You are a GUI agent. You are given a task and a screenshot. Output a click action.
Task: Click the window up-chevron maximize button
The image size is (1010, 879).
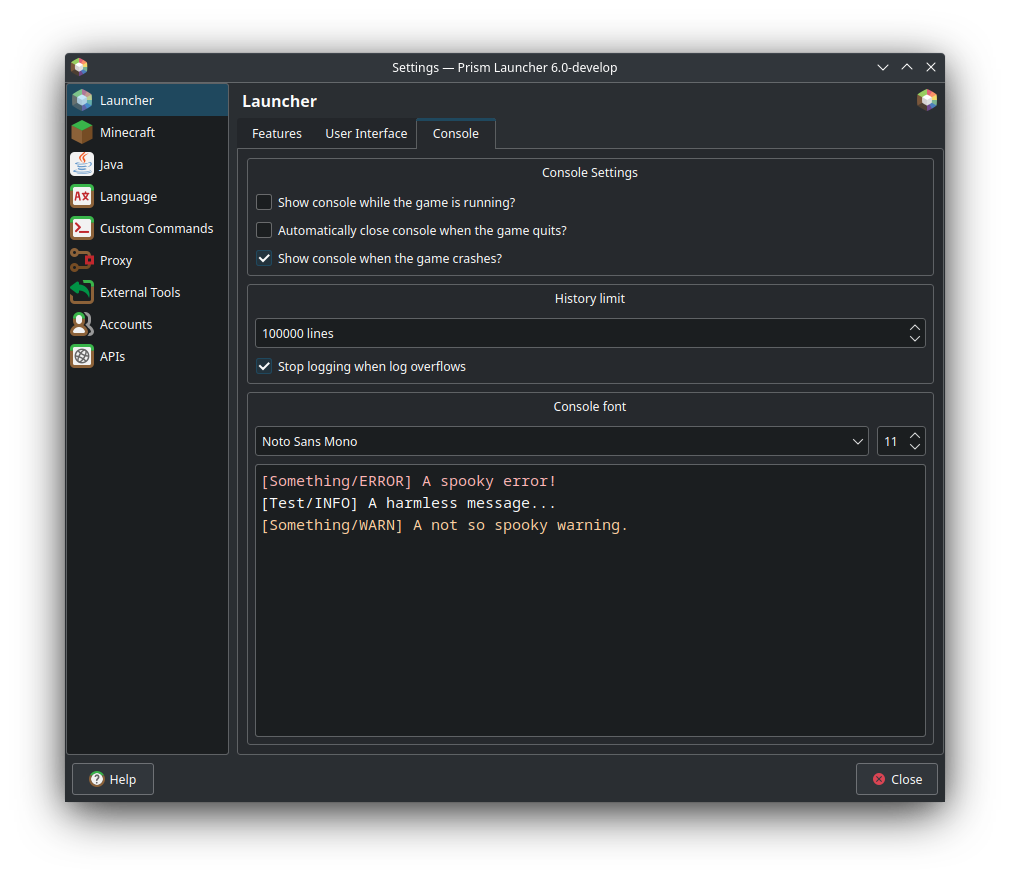tap(907, 67)
